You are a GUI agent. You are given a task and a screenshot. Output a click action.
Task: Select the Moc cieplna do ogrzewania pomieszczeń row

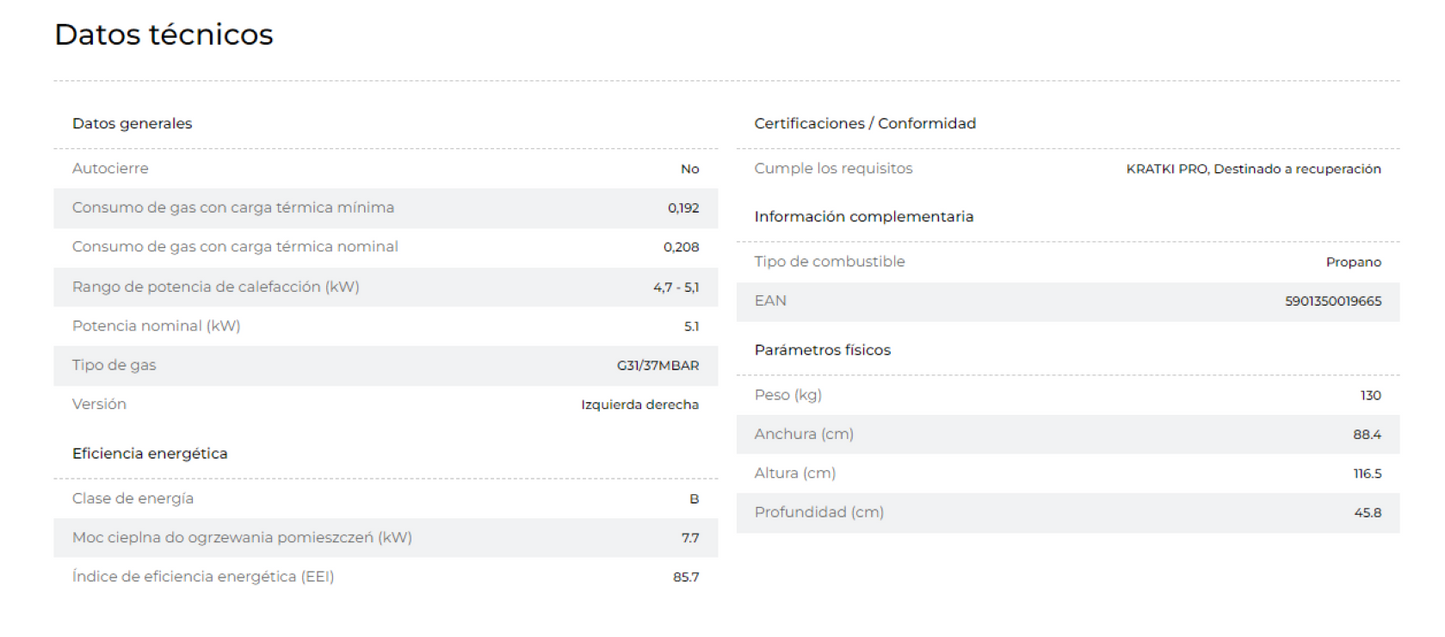(x=386, y=538)
